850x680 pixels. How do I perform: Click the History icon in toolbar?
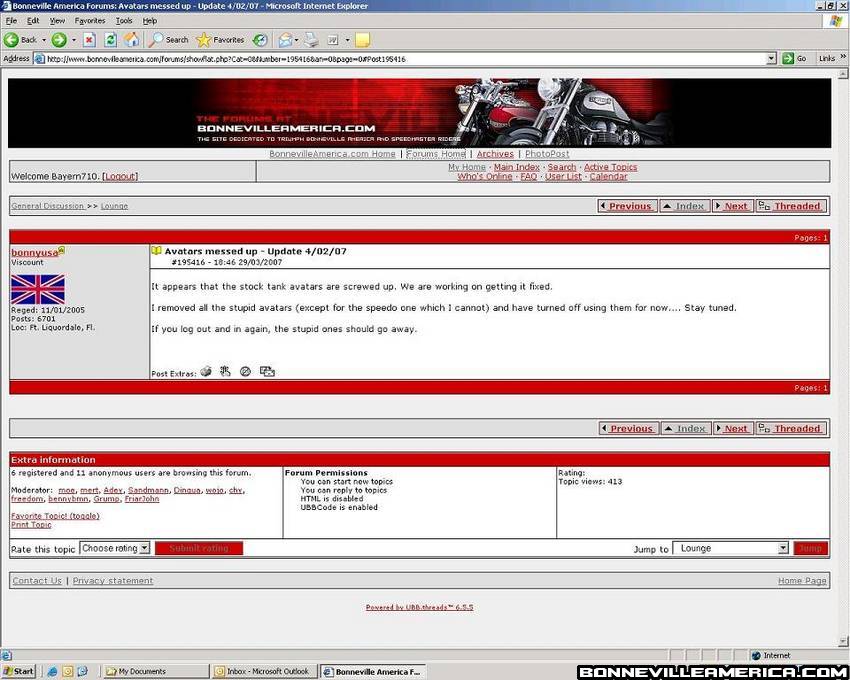260,40
